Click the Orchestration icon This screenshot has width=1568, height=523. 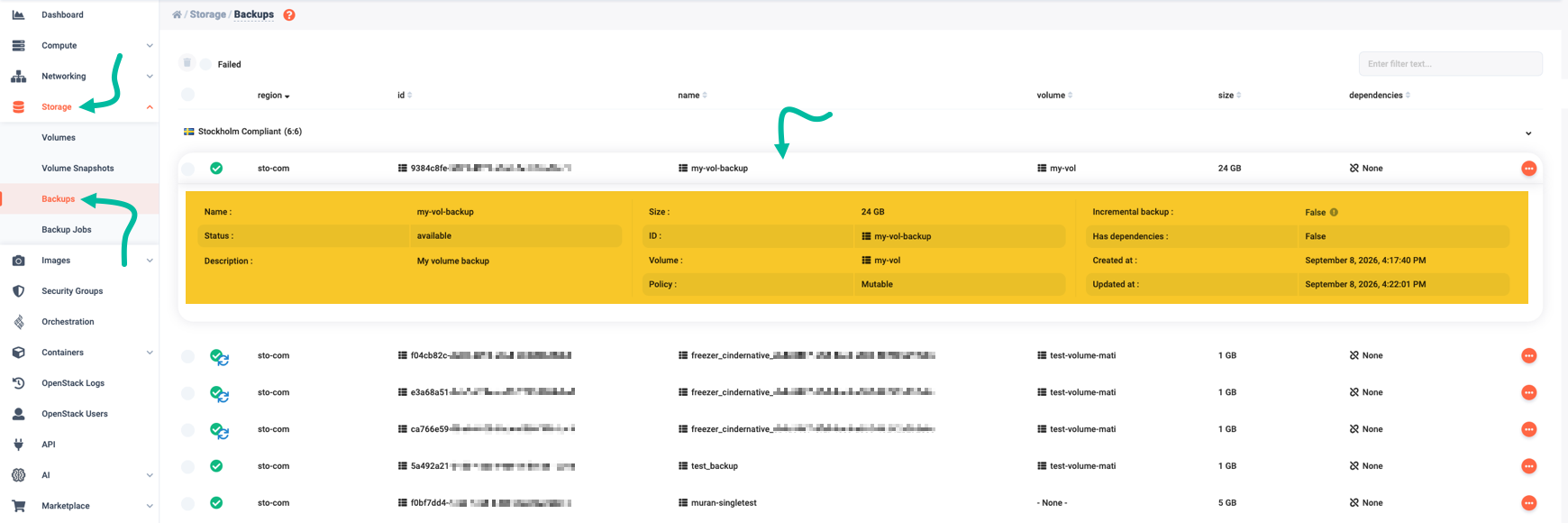pos(18,321)
